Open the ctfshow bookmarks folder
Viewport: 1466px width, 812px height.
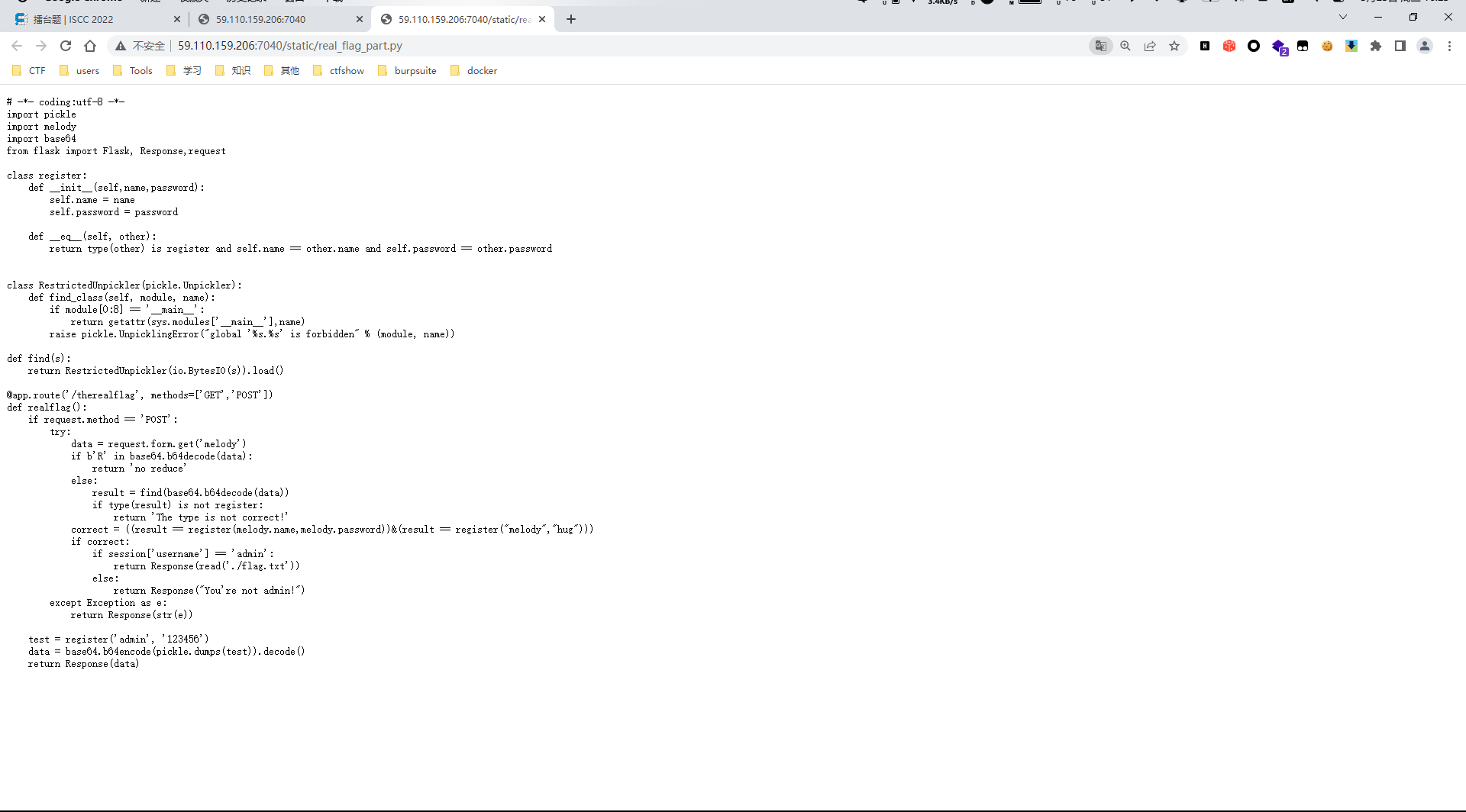click(338, 70)
